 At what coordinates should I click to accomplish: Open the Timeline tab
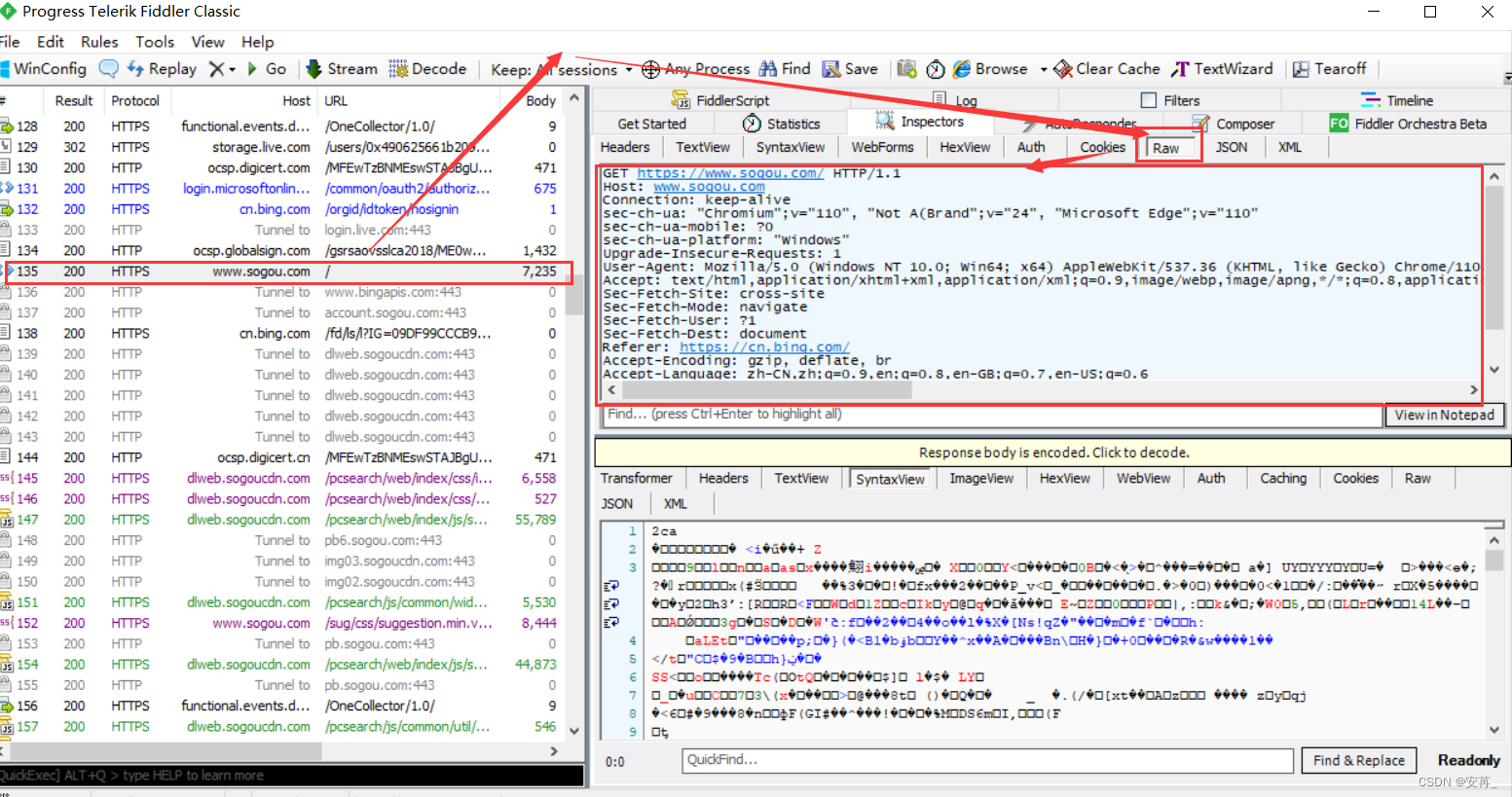pos(1397,100)
